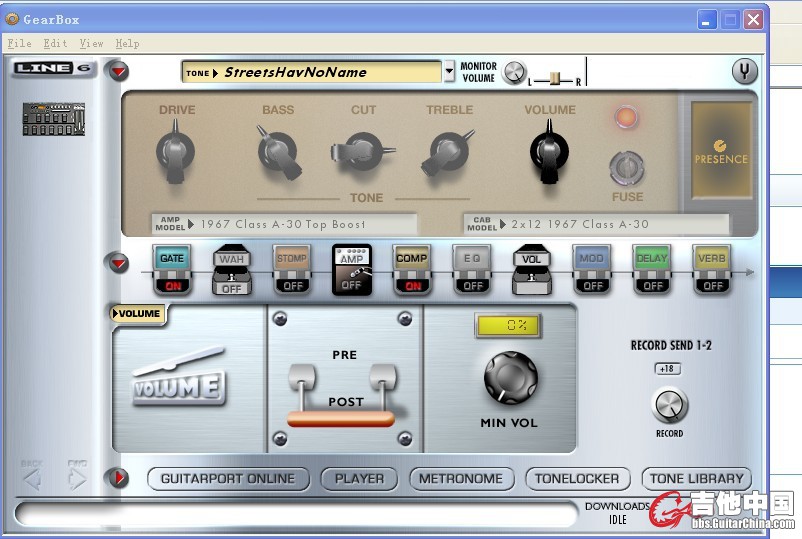Expand the bottom browser panel red arrow
This screenshot has height=539, width=802.
(x=118, y=478)
